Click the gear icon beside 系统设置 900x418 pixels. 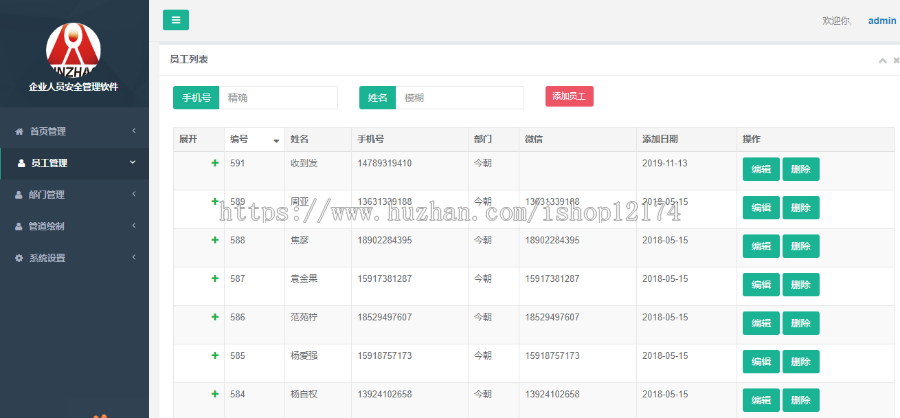[x=19, y=258]
